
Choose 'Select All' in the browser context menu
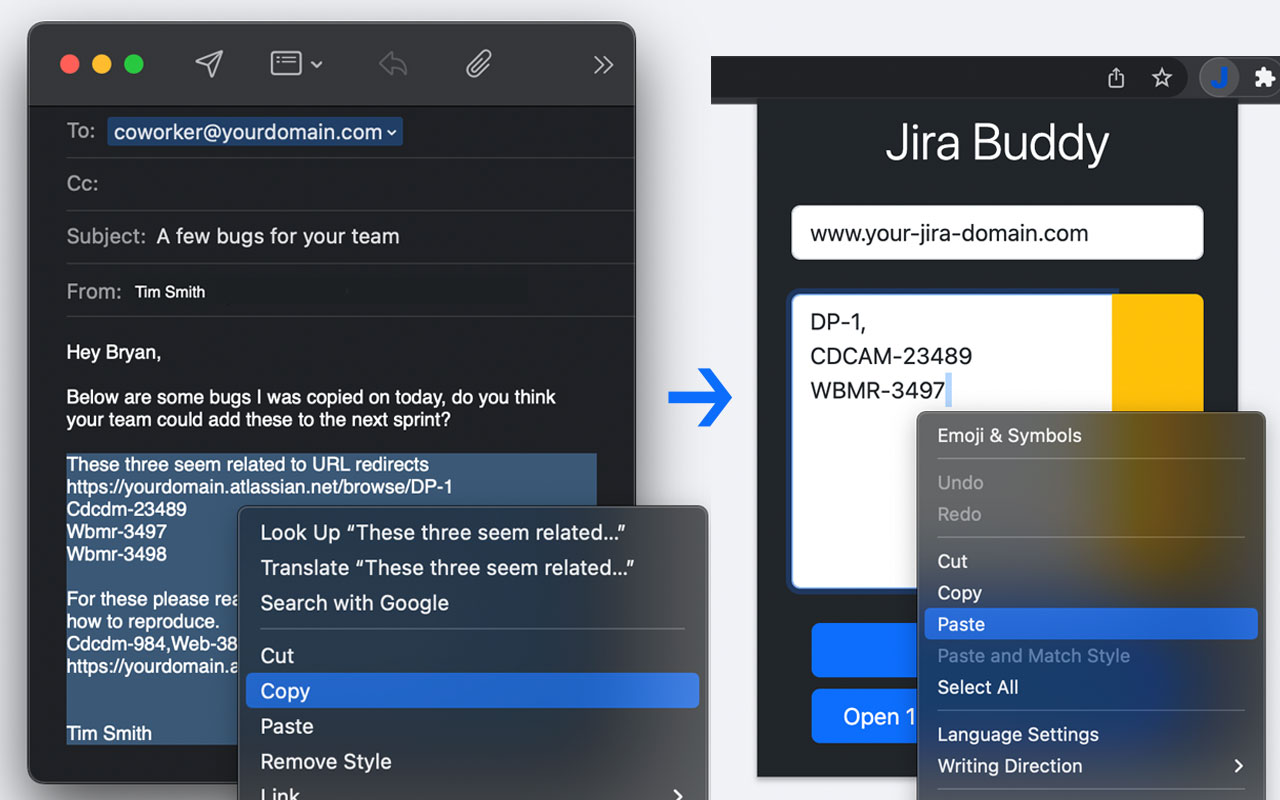(1091, 687)
